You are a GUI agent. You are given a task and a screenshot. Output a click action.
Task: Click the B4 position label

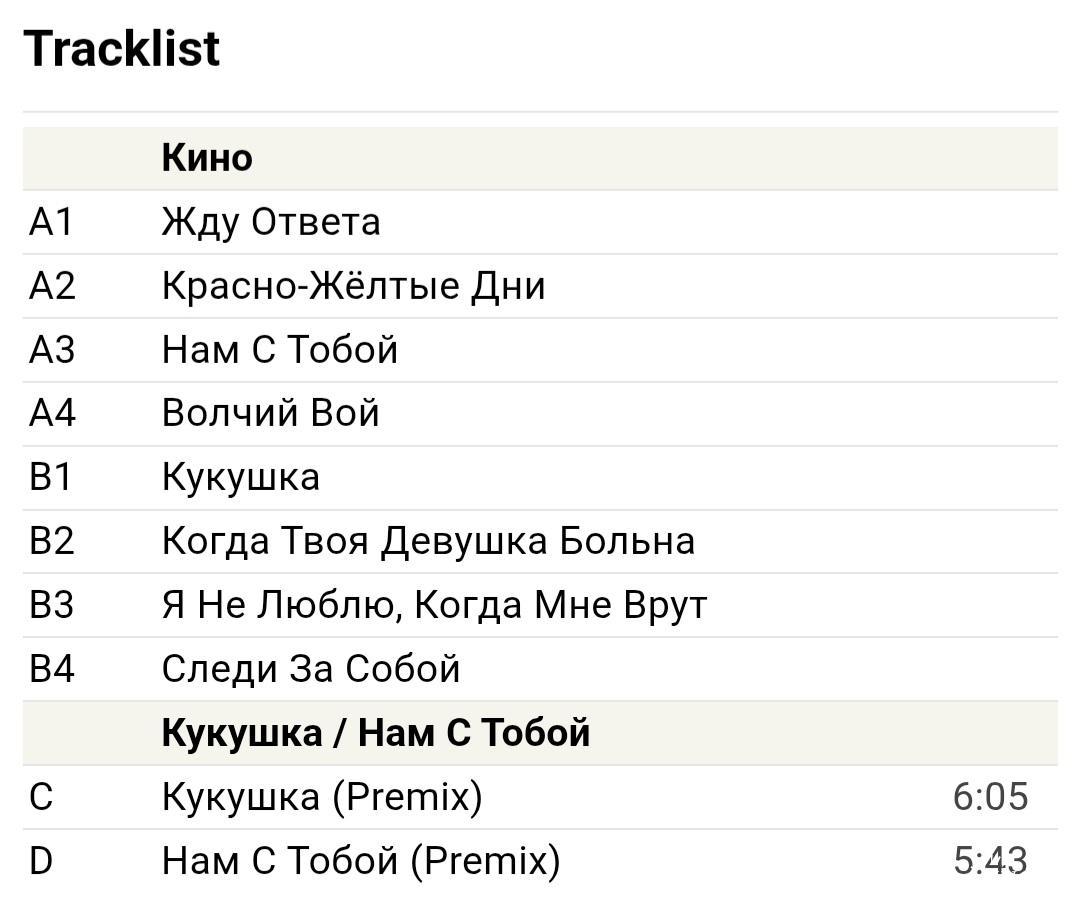(x=52, y=669)
